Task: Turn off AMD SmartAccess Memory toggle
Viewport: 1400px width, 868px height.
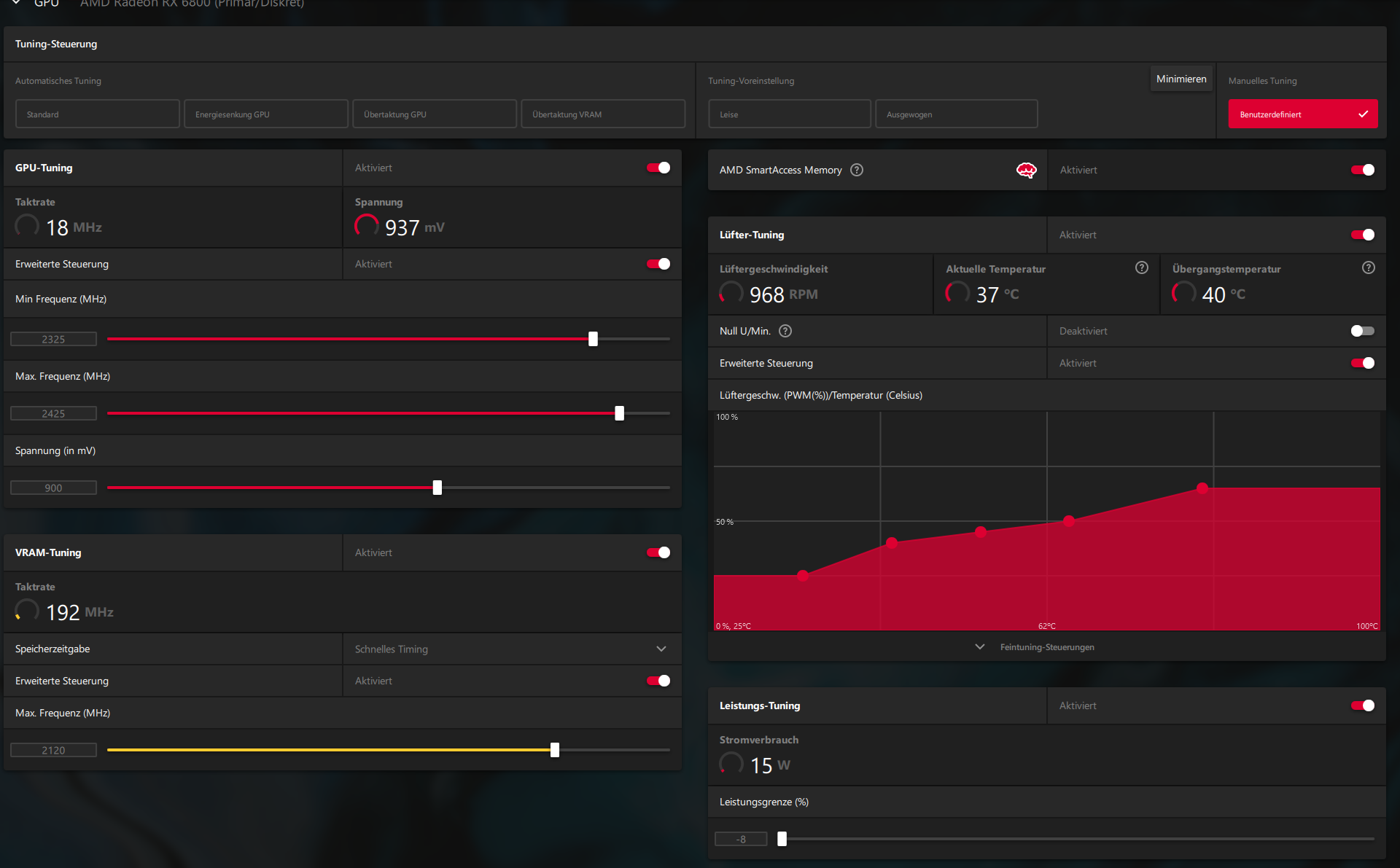Action: coord(1363,170)
